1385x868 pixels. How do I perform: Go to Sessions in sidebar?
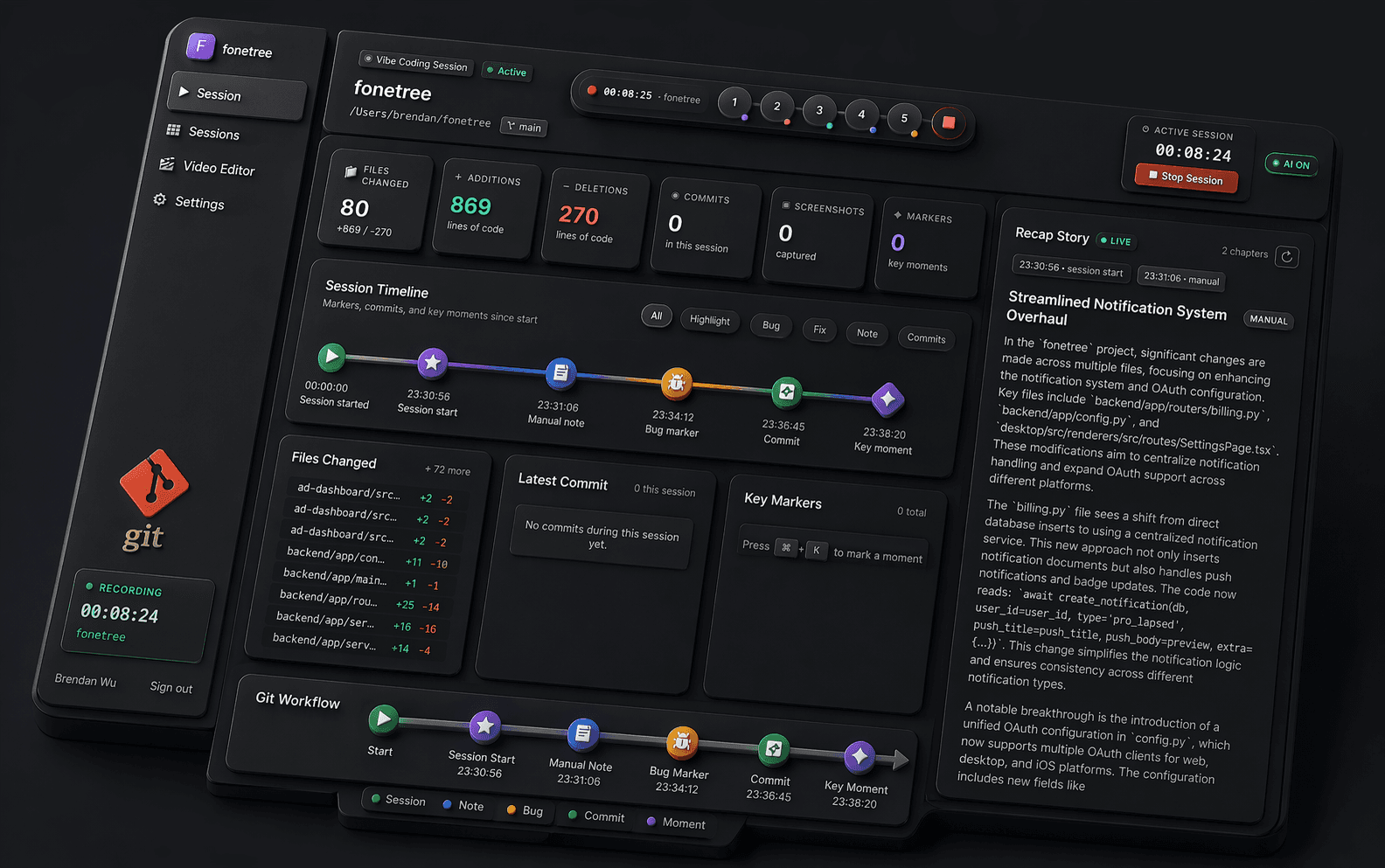tap(213, 134)
